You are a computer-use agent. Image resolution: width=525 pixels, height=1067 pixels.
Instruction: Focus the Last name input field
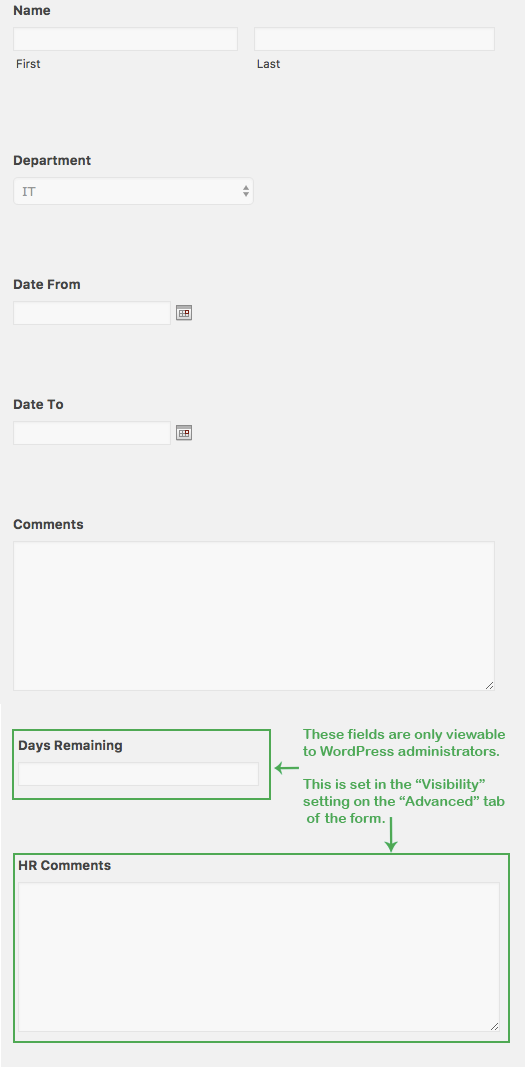coord(374,39)
